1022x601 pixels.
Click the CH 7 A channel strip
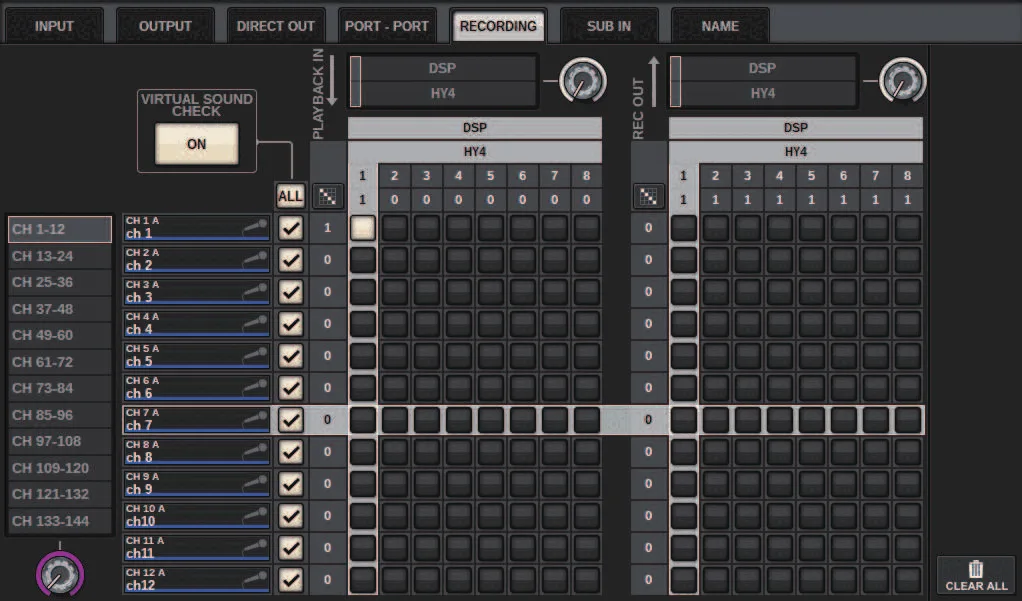tap(197, 420)
